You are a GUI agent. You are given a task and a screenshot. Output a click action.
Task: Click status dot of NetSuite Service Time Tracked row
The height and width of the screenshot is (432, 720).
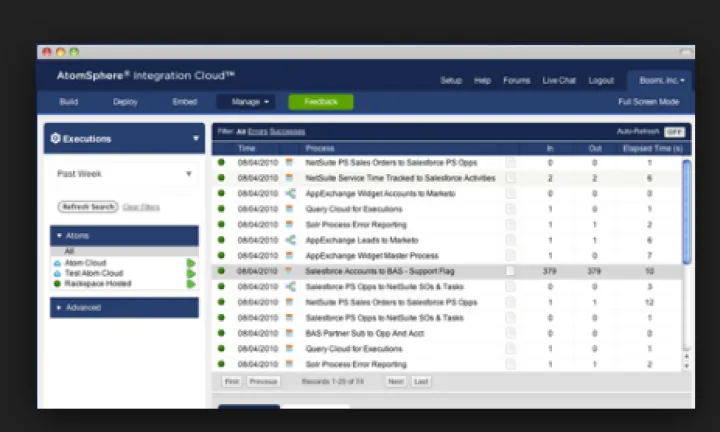click(x=221, y=178)
